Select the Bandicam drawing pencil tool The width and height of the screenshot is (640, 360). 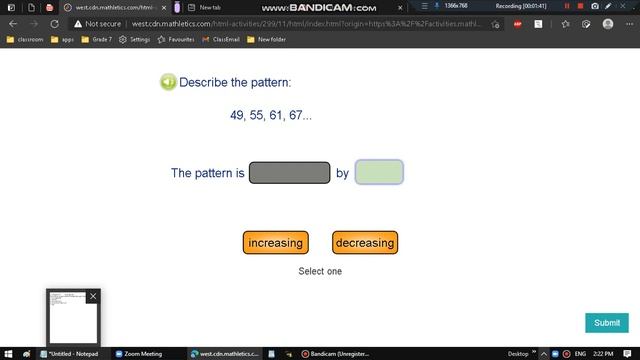608,6
